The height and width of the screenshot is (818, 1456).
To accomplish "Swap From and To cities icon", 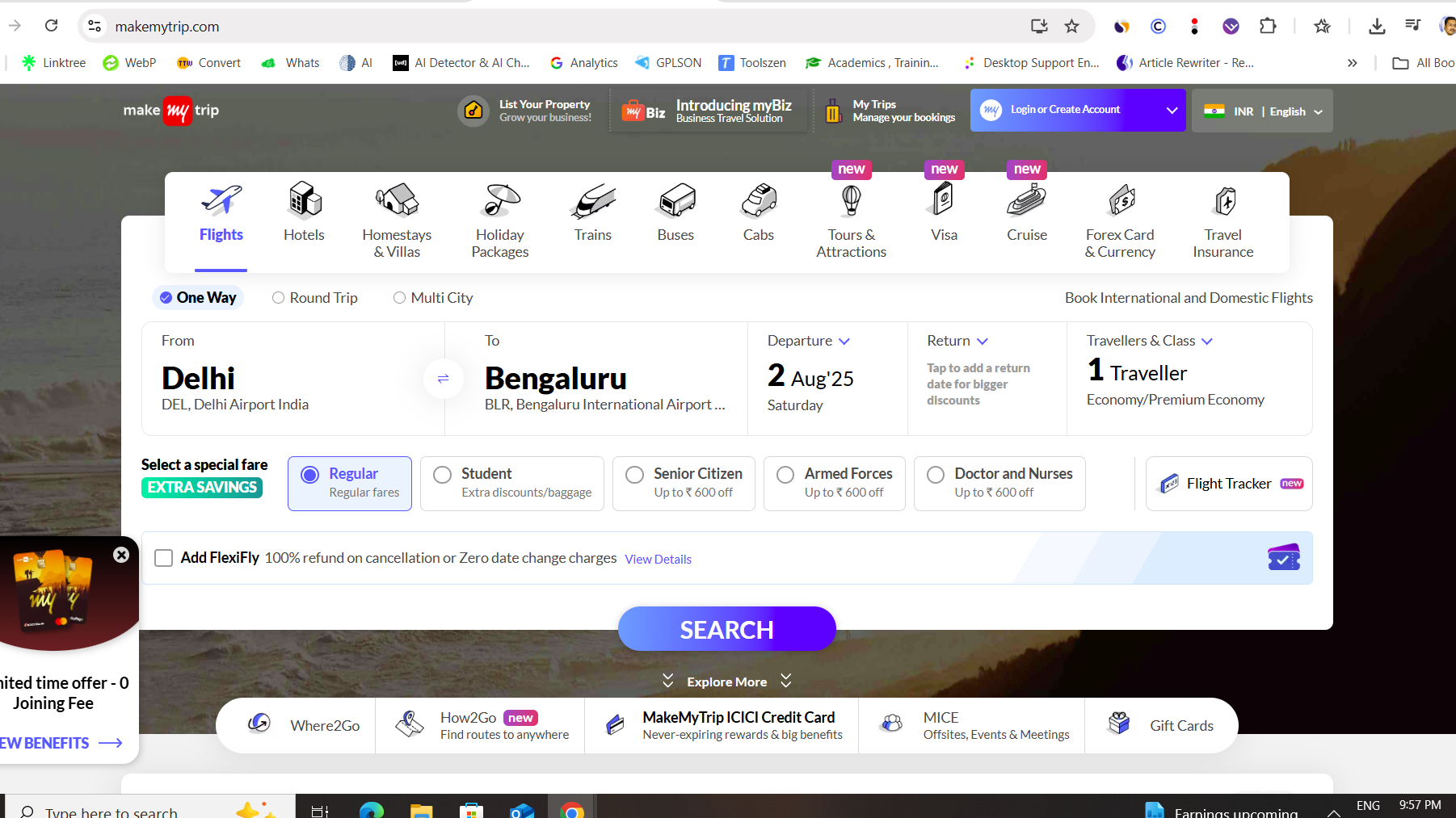I will tap(443, 378).
